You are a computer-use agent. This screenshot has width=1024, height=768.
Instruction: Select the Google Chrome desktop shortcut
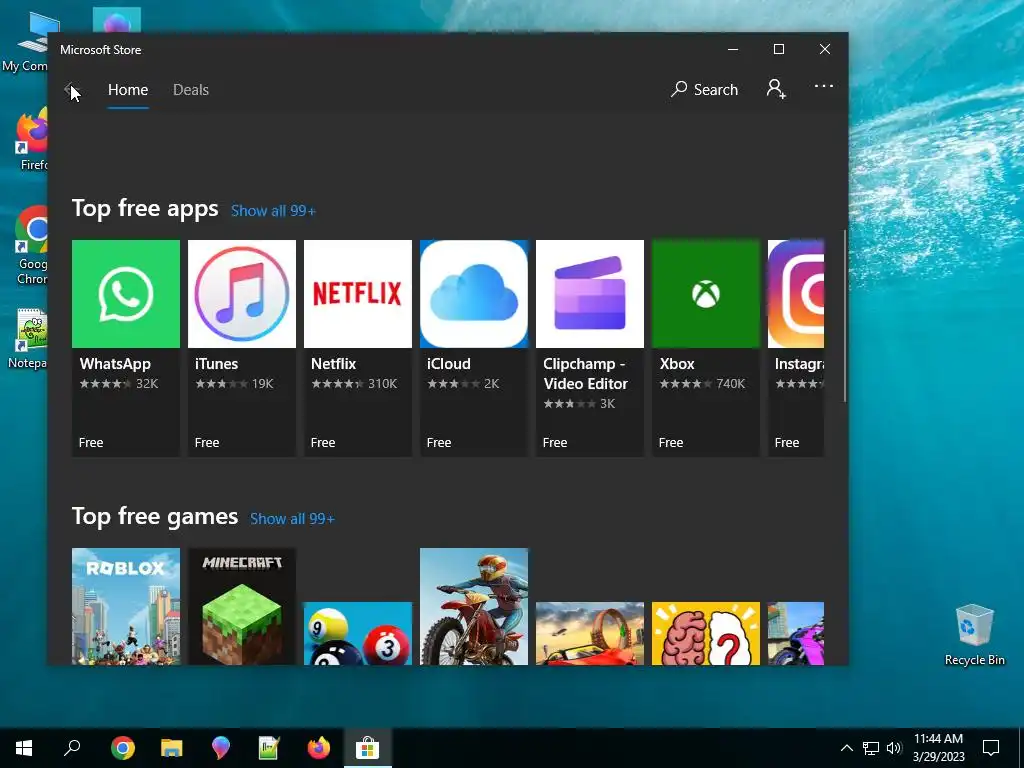point(31,246)
